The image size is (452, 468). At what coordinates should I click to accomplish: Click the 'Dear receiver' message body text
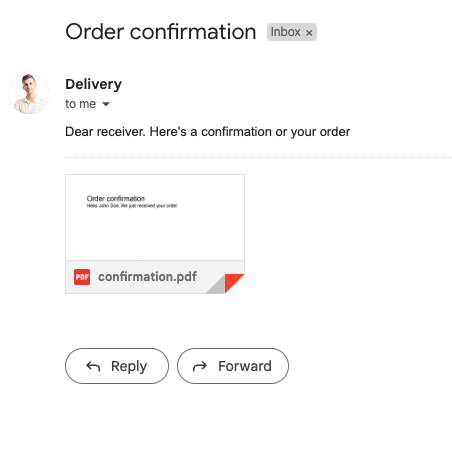207,132
